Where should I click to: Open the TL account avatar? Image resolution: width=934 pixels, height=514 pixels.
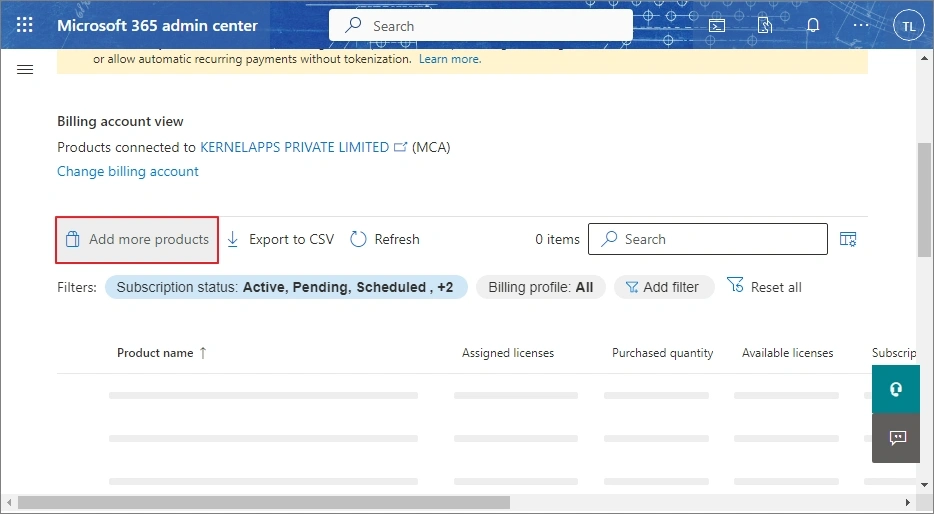point(908,26)
